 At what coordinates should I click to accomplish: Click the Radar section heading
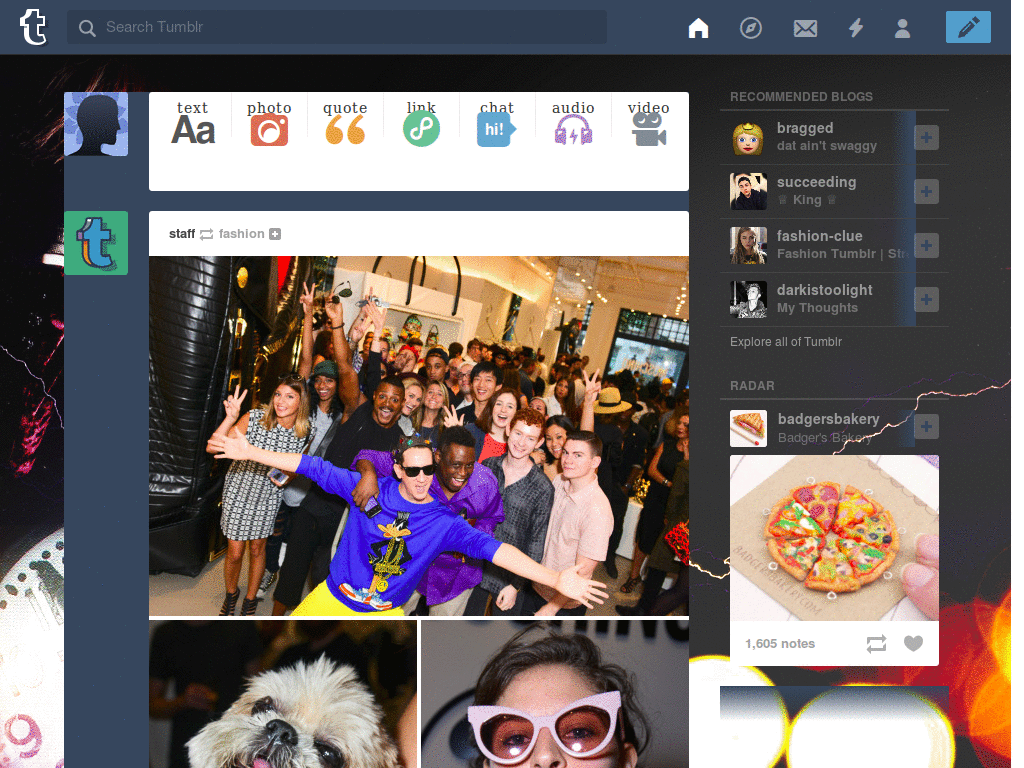(x=752, y=386)
